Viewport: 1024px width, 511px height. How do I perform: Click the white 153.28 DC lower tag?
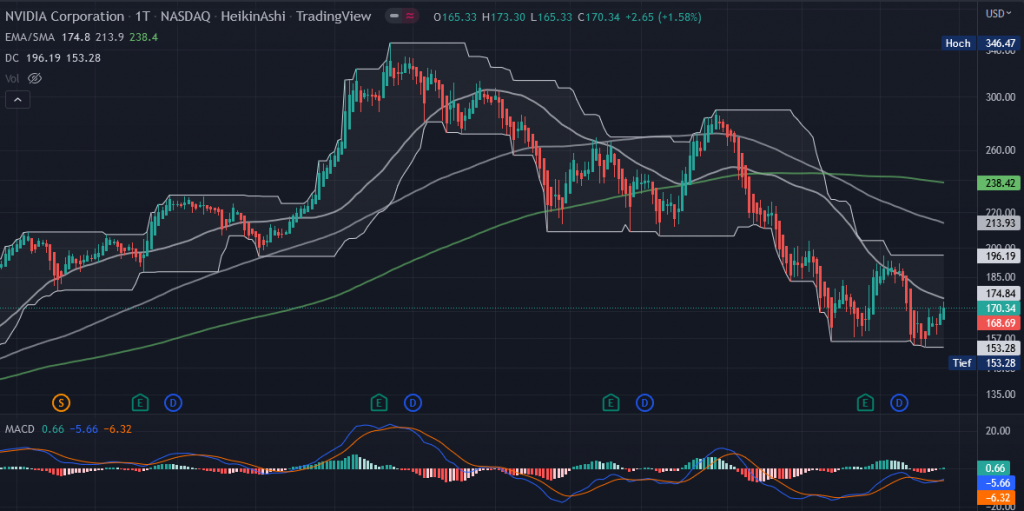[998, 348]
